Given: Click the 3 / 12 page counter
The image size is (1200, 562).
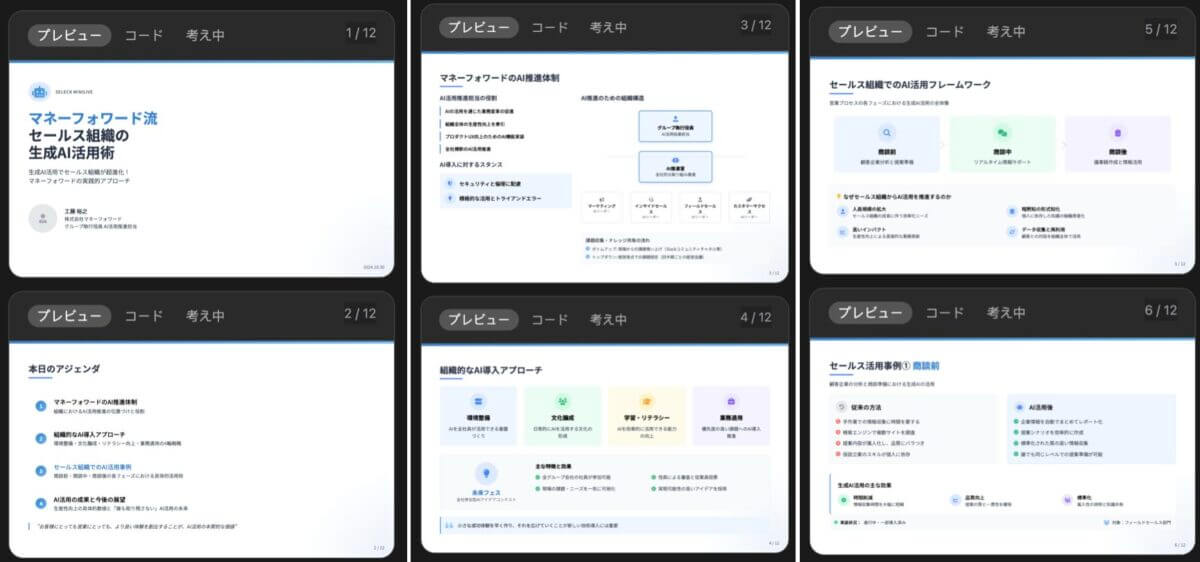Looking at the screenshot, I should pos(756,26).
